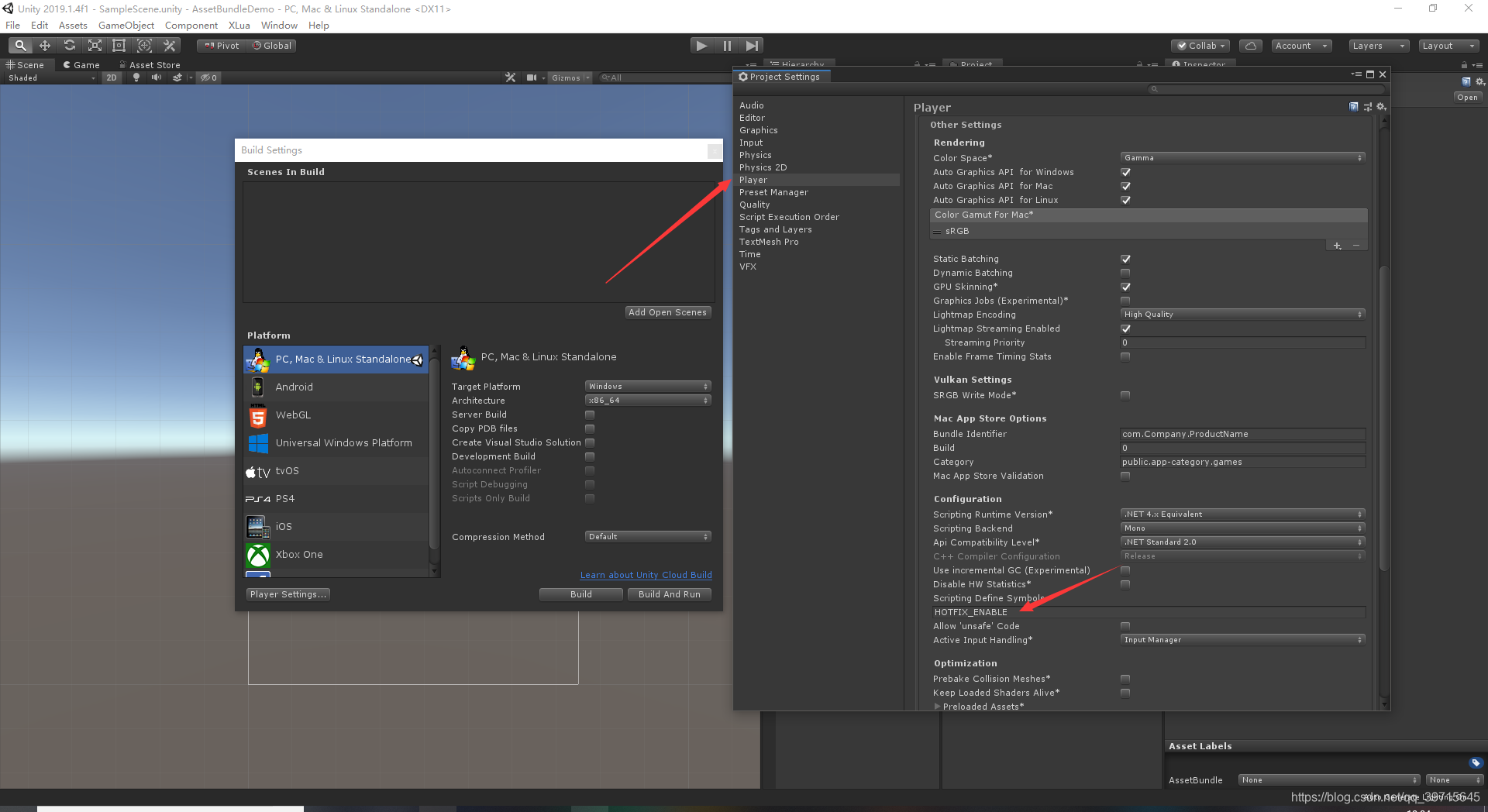This screenshot has height=812, width=1488.
Task: Open the XLua menu
Action: (x=239, y=26)
